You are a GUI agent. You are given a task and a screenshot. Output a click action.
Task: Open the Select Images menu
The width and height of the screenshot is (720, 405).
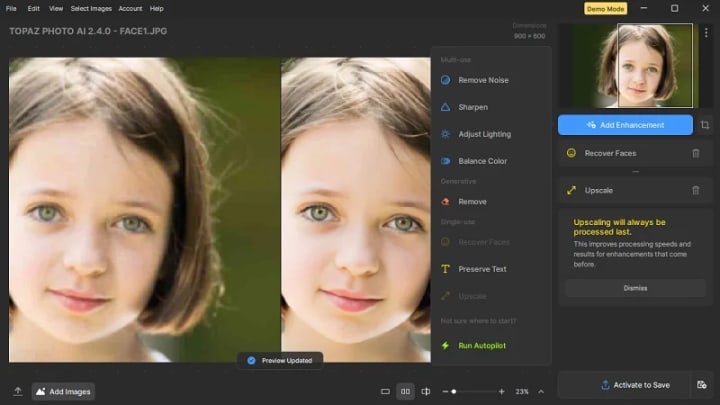pos(90,8)
